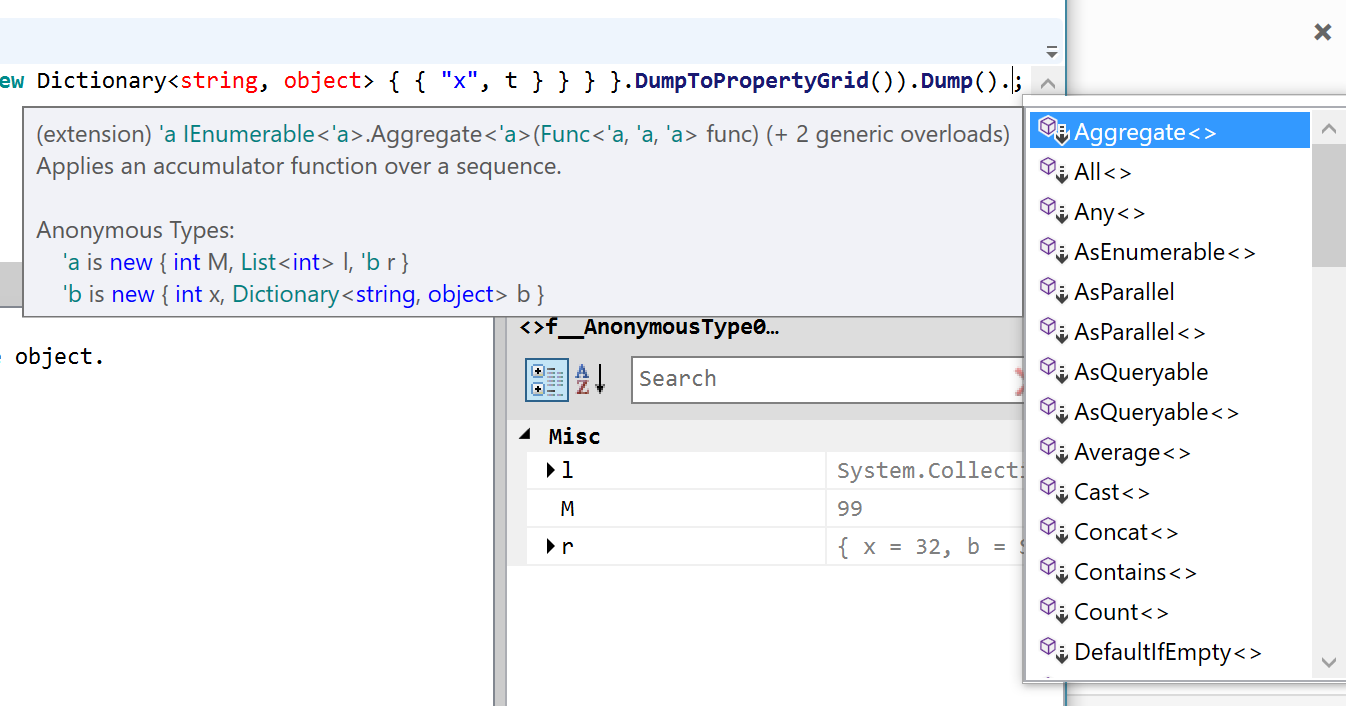This screenshot has height=706, width=1346.
Task: Click extension-method icon beside Aggregate<>
Action: click(x=1054, y=130)
